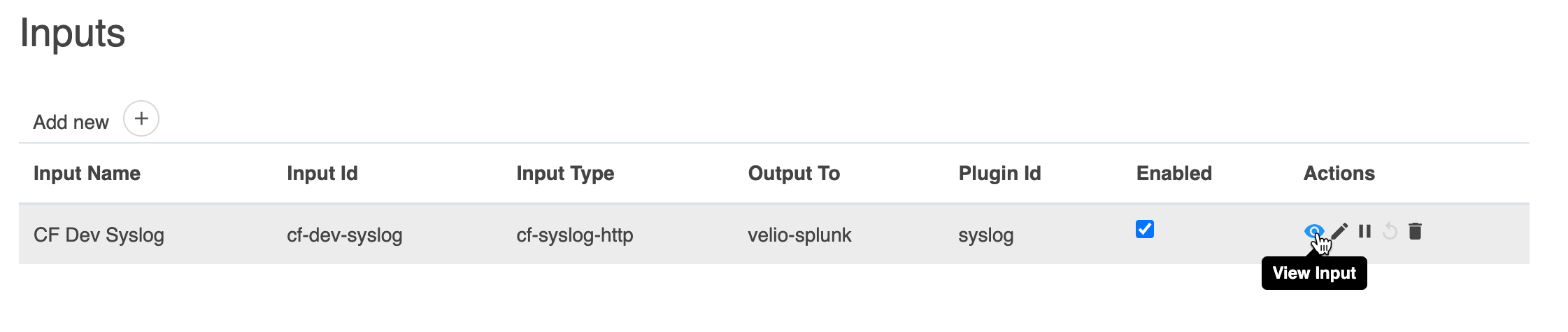This screenshot has height=332, width=1568.
Task: Click the cf-dev-syslog input id cell
Action: (344, 235)
